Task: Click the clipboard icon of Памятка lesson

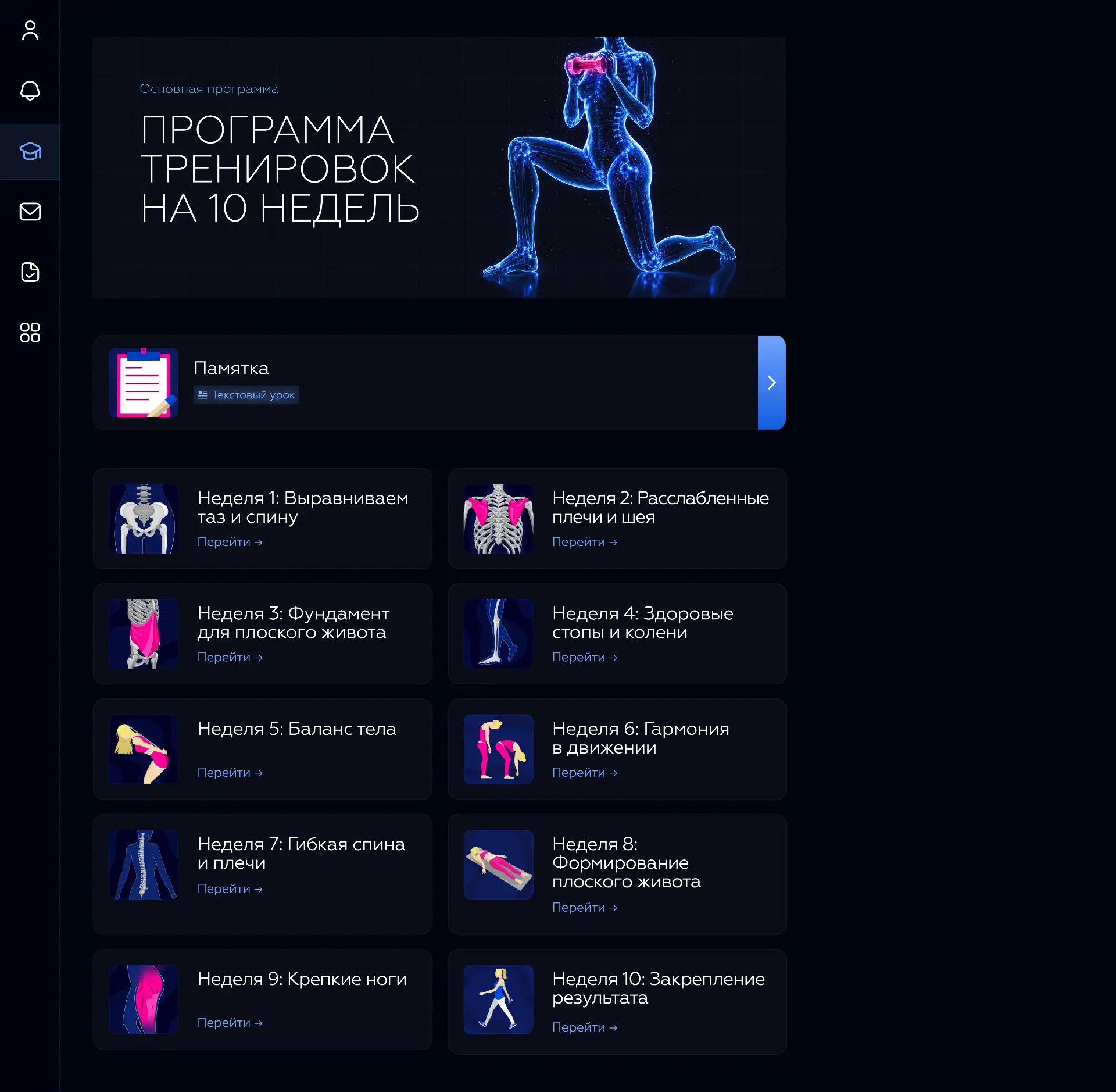Action: click(x=144, y=383)
